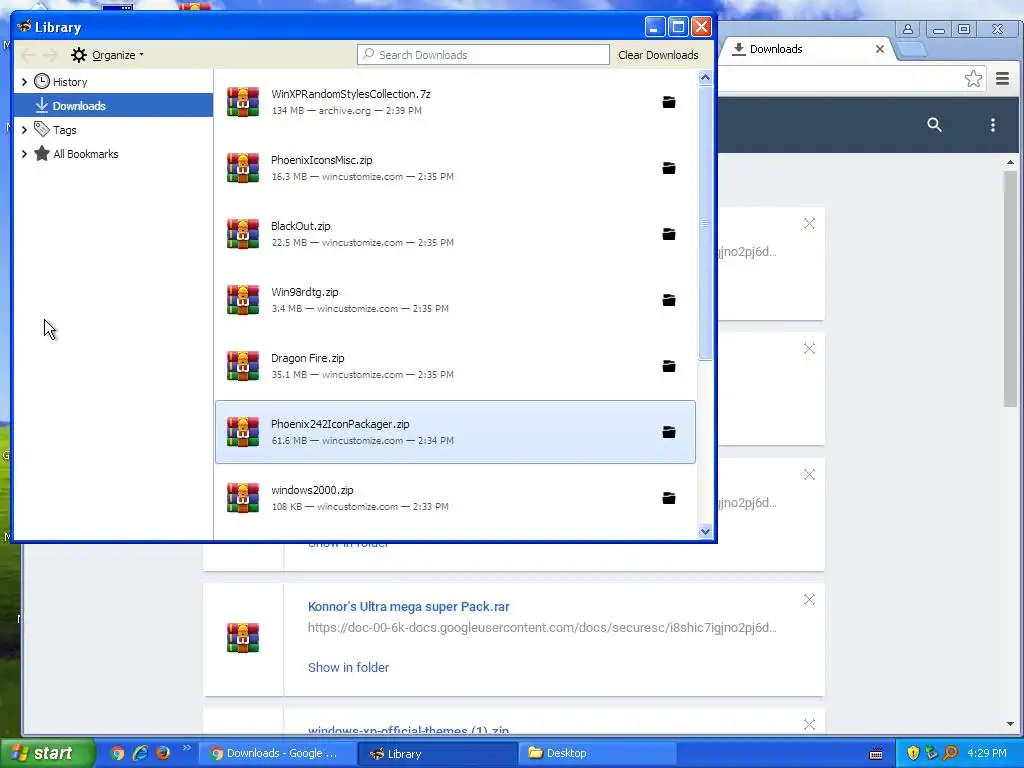Open containing folder for Dragon Fire.zip
This screenshot has width=1024, height=768.
tap(669, 366)
